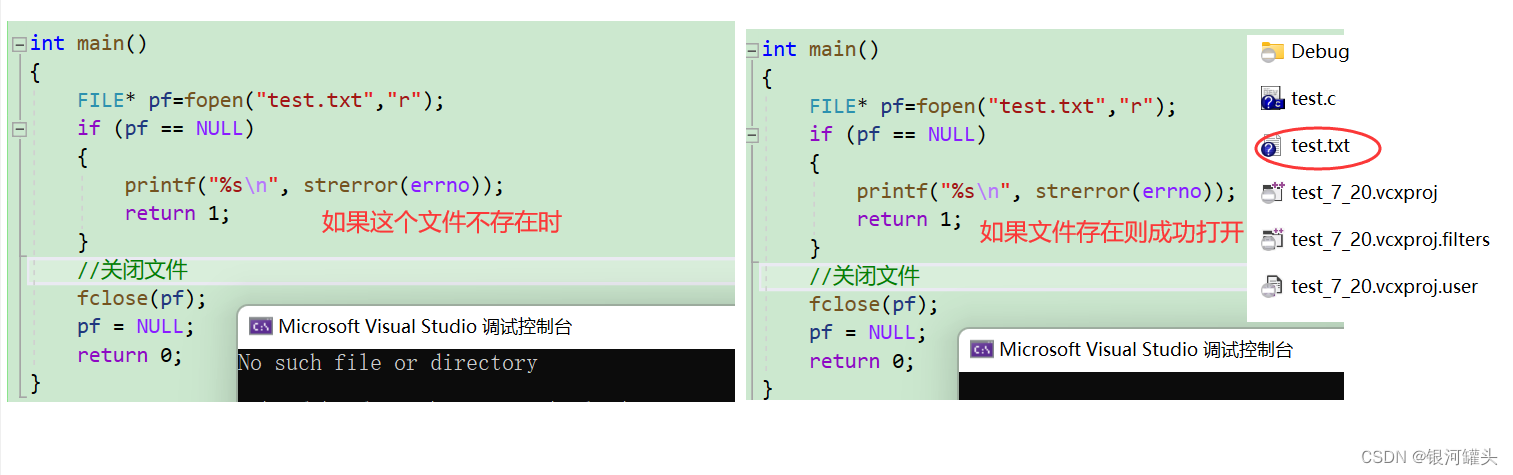Select the 'test_7_20.vcxproj' file name

(x=1364, y=193)
